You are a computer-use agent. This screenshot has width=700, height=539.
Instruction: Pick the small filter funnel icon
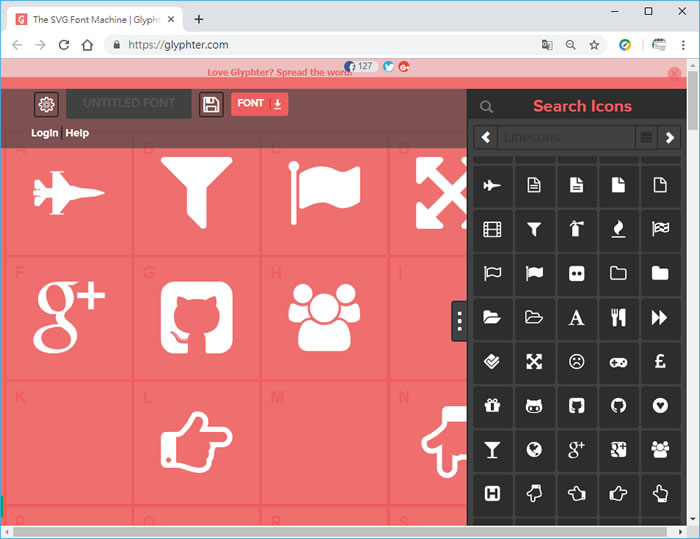[534, 229]
